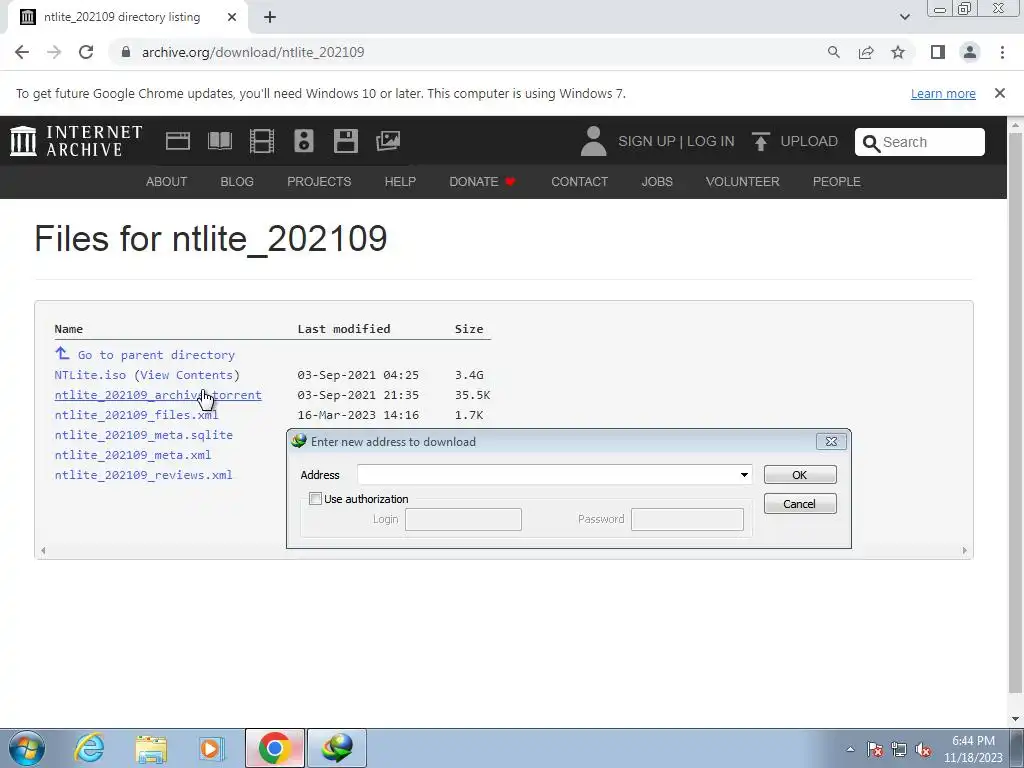Click the zoom magnifier icon in address bar
1024x768 pixels.
pos(833,52)
